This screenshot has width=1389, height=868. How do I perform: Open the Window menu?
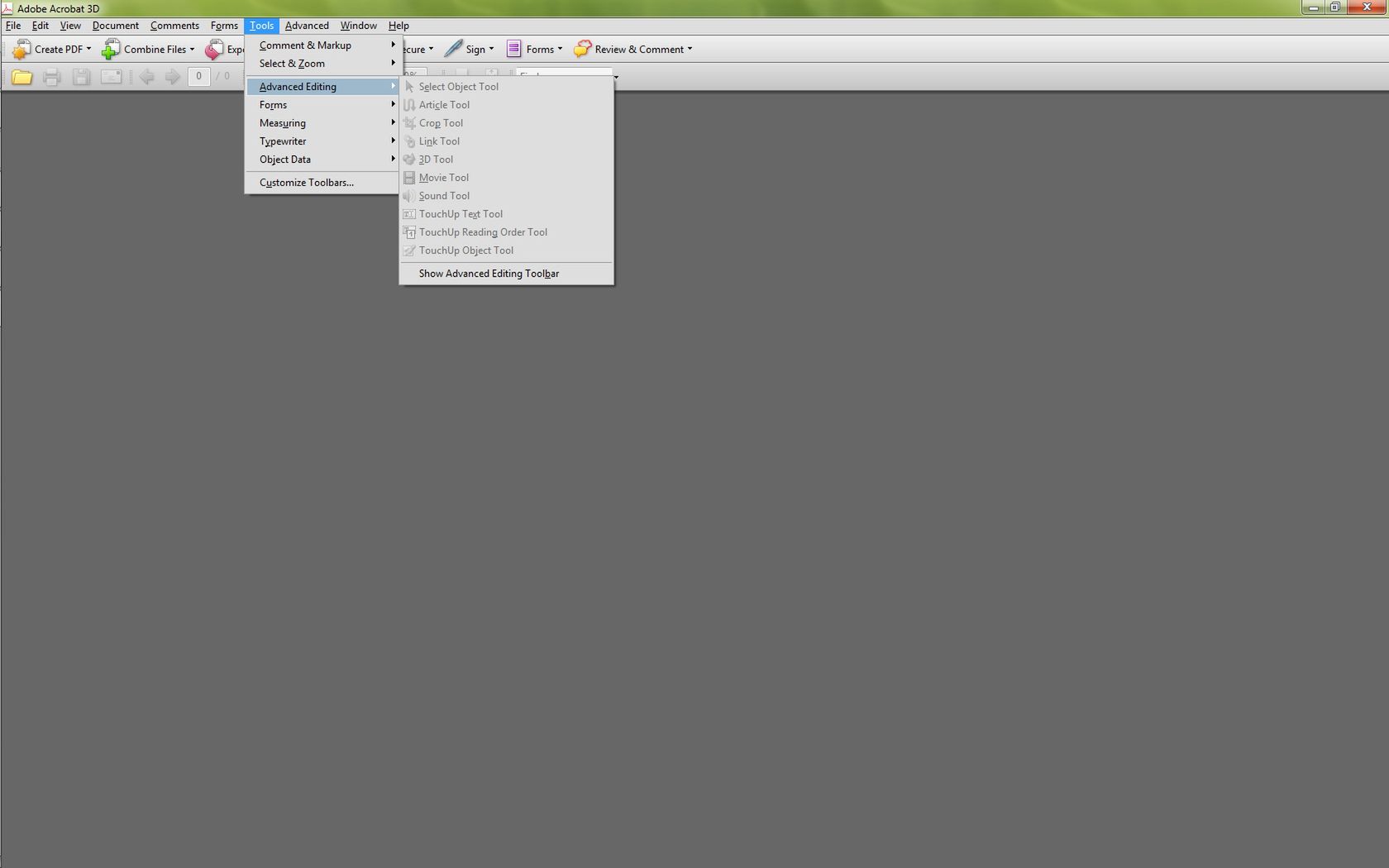[x=359, y=26]
